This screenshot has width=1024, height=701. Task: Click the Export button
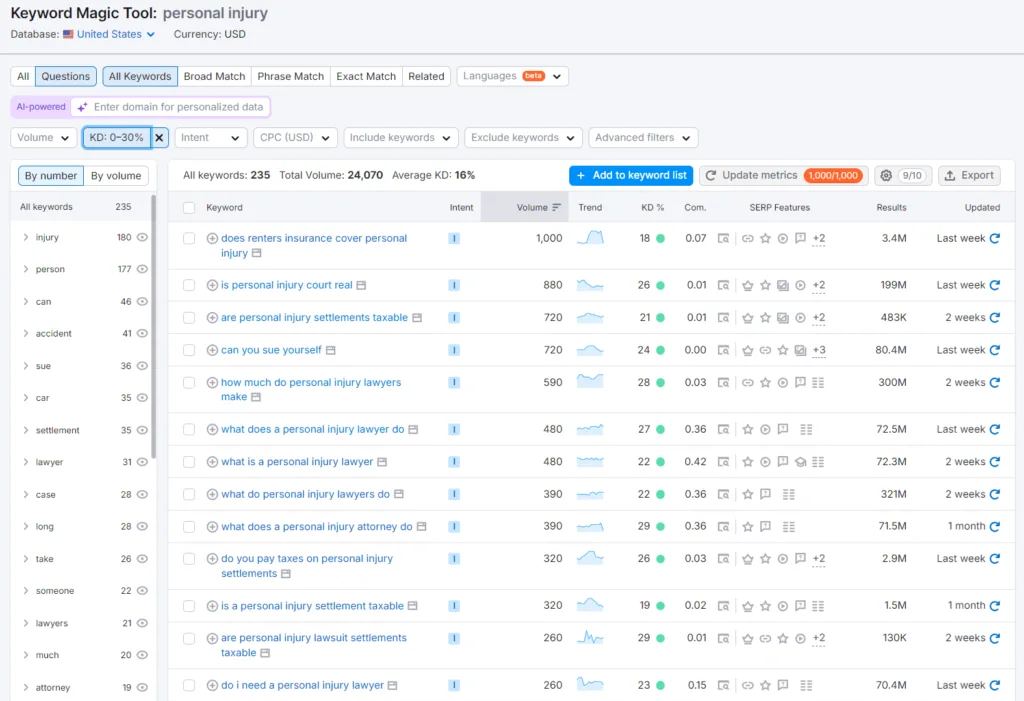969,175
